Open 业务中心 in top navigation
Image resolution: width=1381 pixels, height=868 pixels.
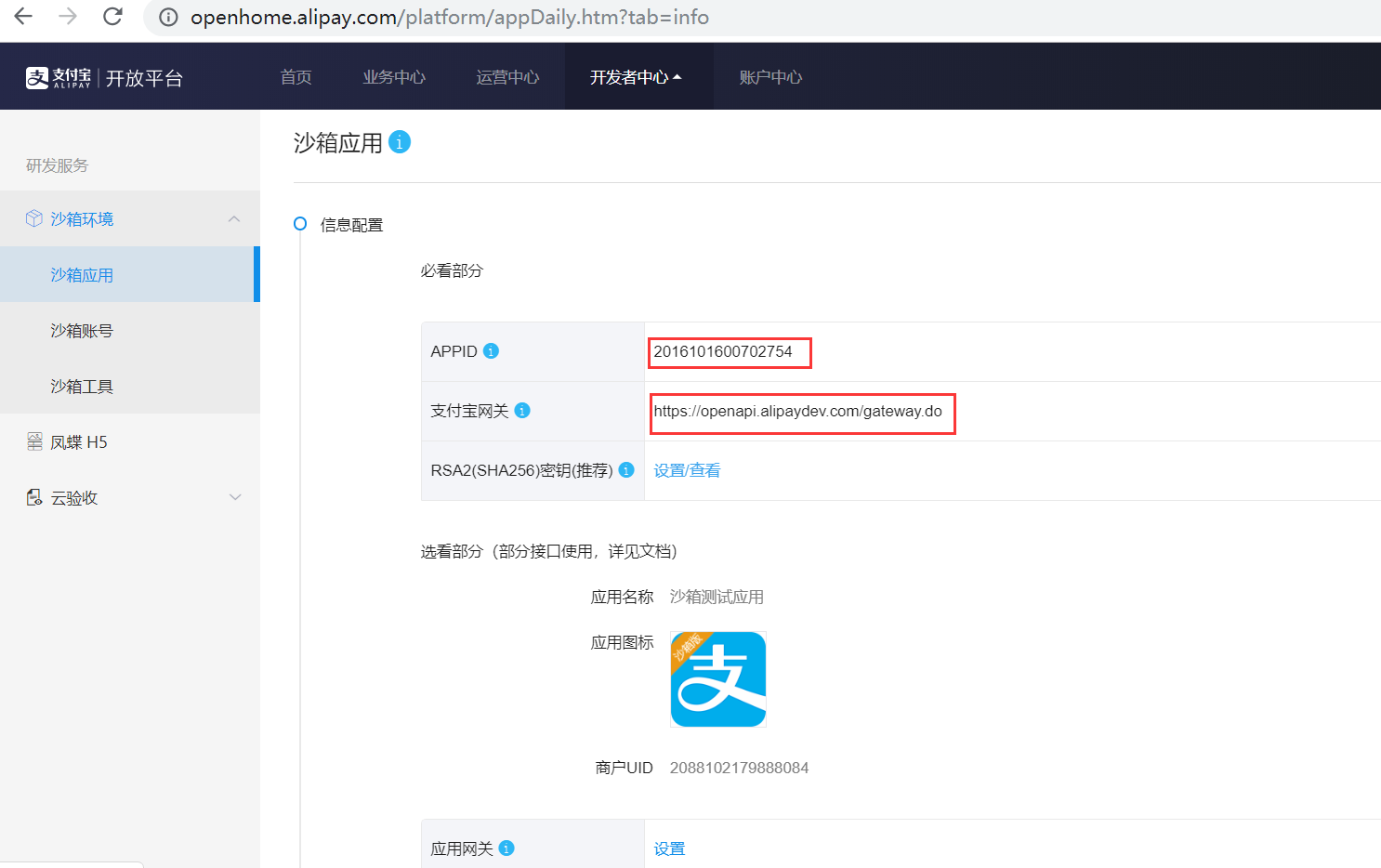coord(394,77)
